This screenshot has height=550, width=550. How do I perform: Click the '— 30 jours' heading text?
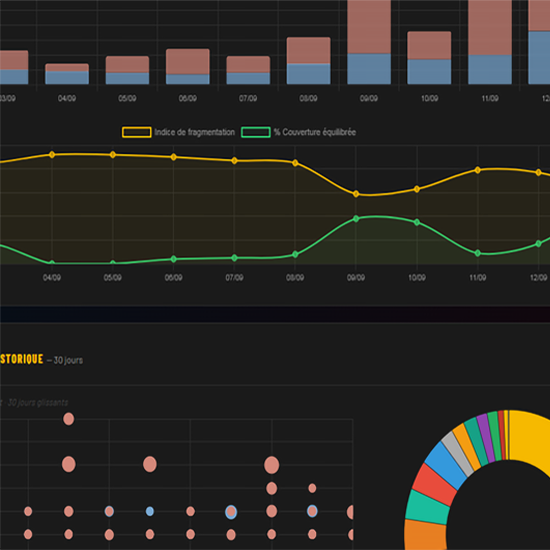65,360
